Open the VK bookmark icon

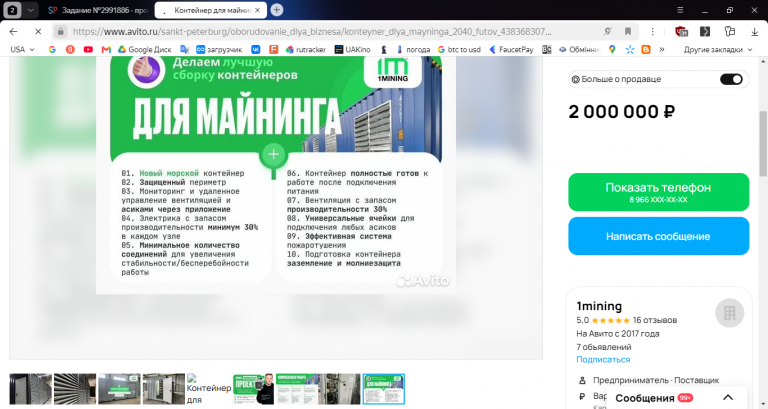coord(256,49)
